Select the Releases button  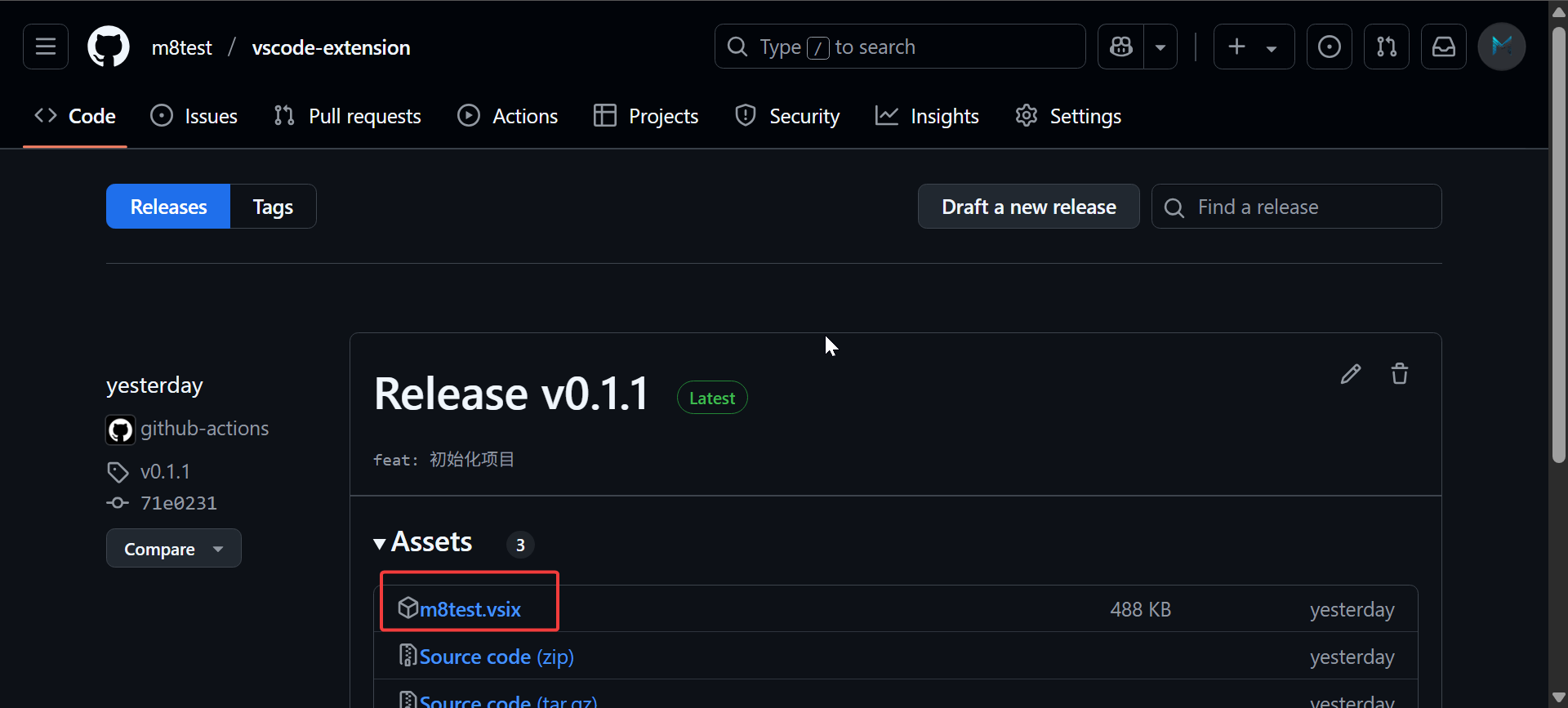(168, 207)
